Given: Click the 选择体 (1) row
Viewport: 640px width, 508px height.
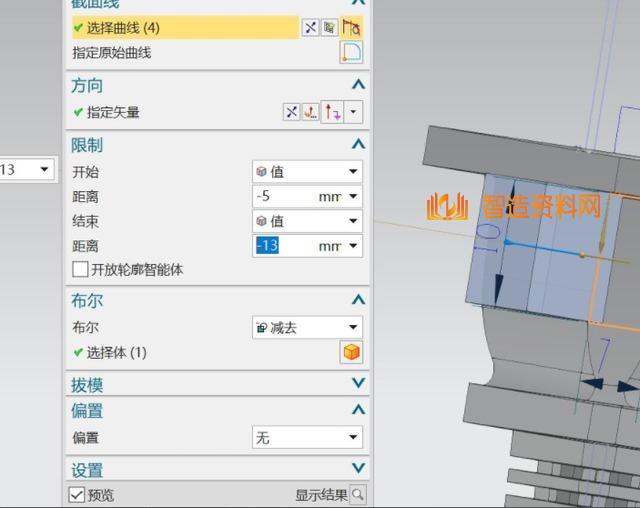Looking at the screenshot, I should [x=109, y=353].
